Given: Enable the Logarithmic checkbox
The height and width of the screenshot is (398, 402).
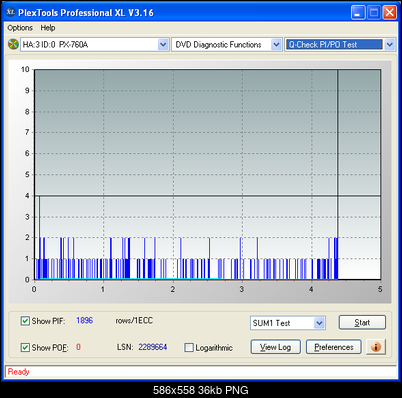Looking at the screenshot, I should [189, 348].
